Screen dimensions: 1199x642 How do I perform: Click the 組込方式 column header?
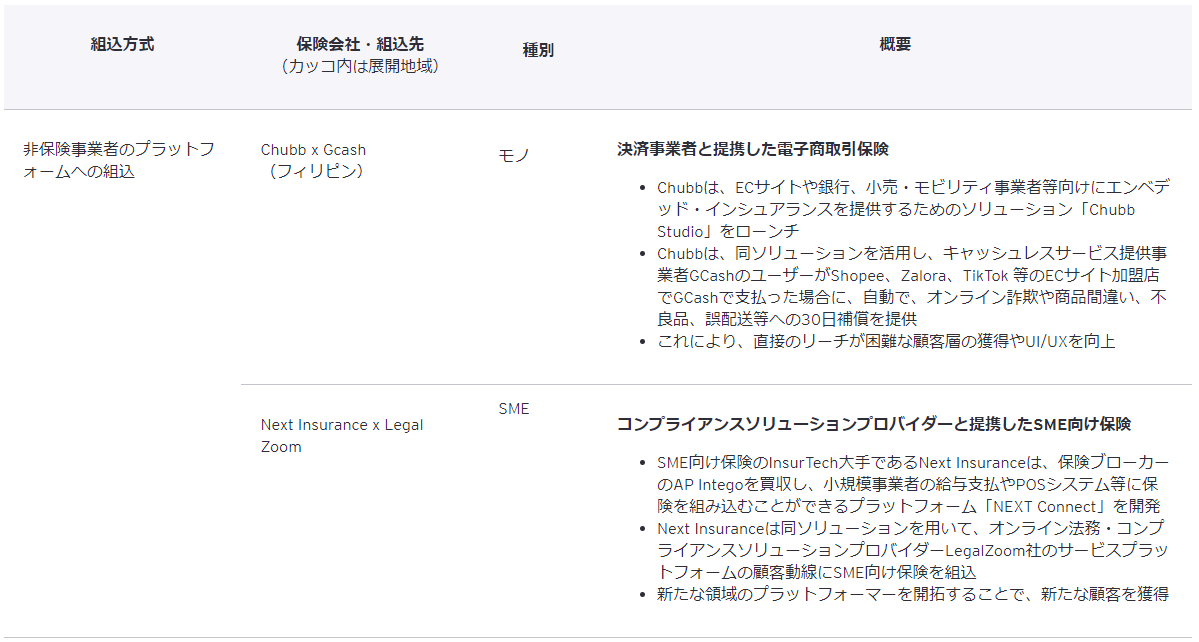tap(122, 45)
